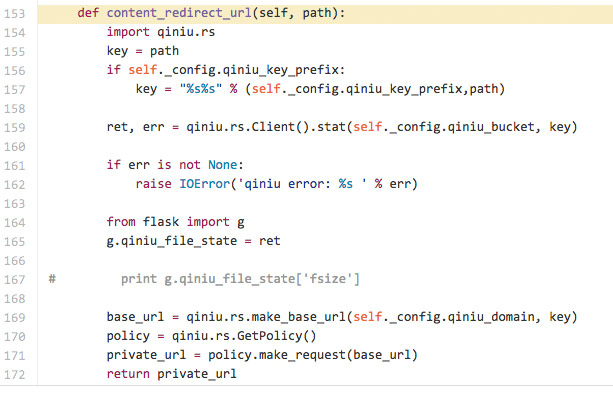
Task: Click 'ret, err' on line 159
Action: pos(135,127)
